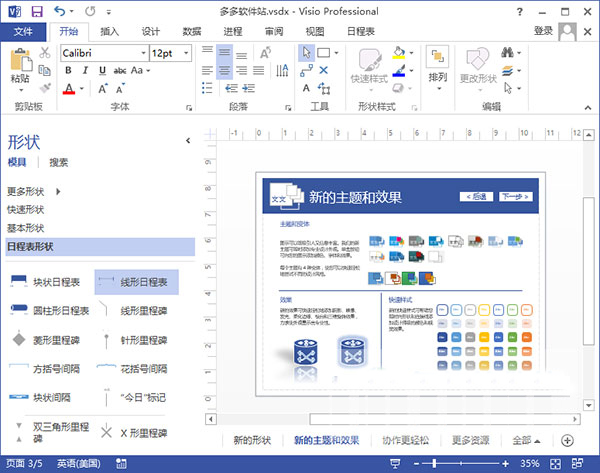Toggle Italic formatting

pyautogui.click(x=85, y=70)
